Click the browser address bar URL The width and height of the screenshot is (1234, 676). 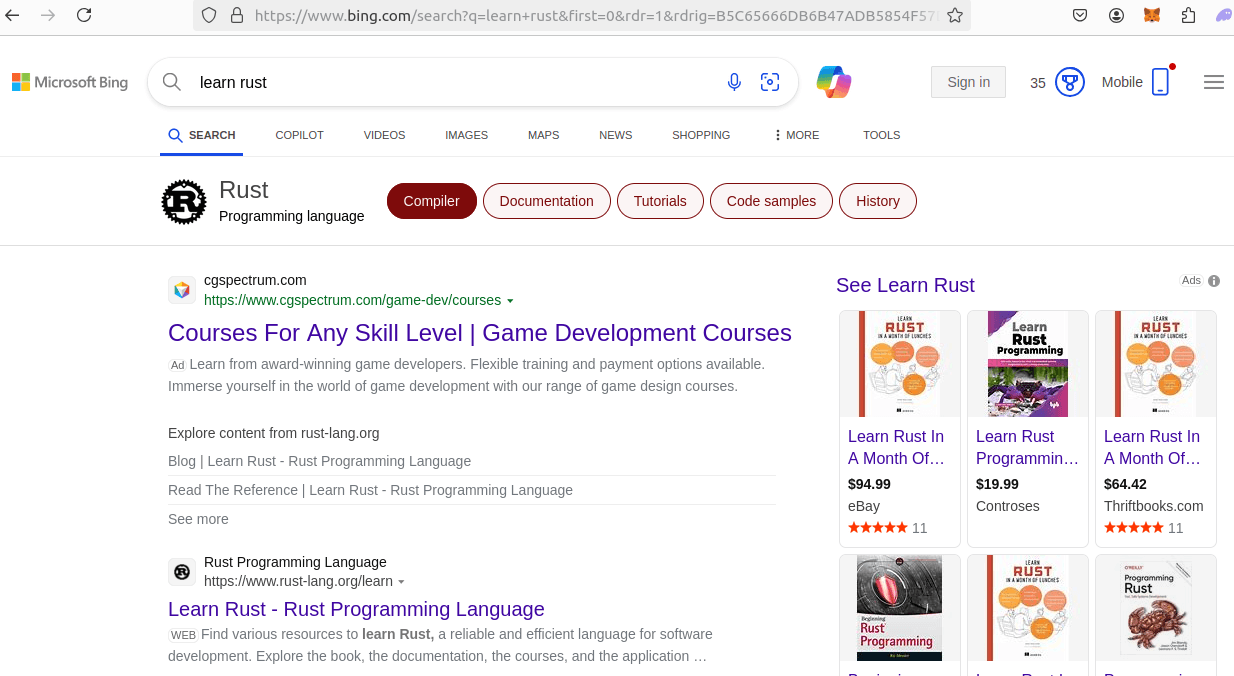coord(594,15)
